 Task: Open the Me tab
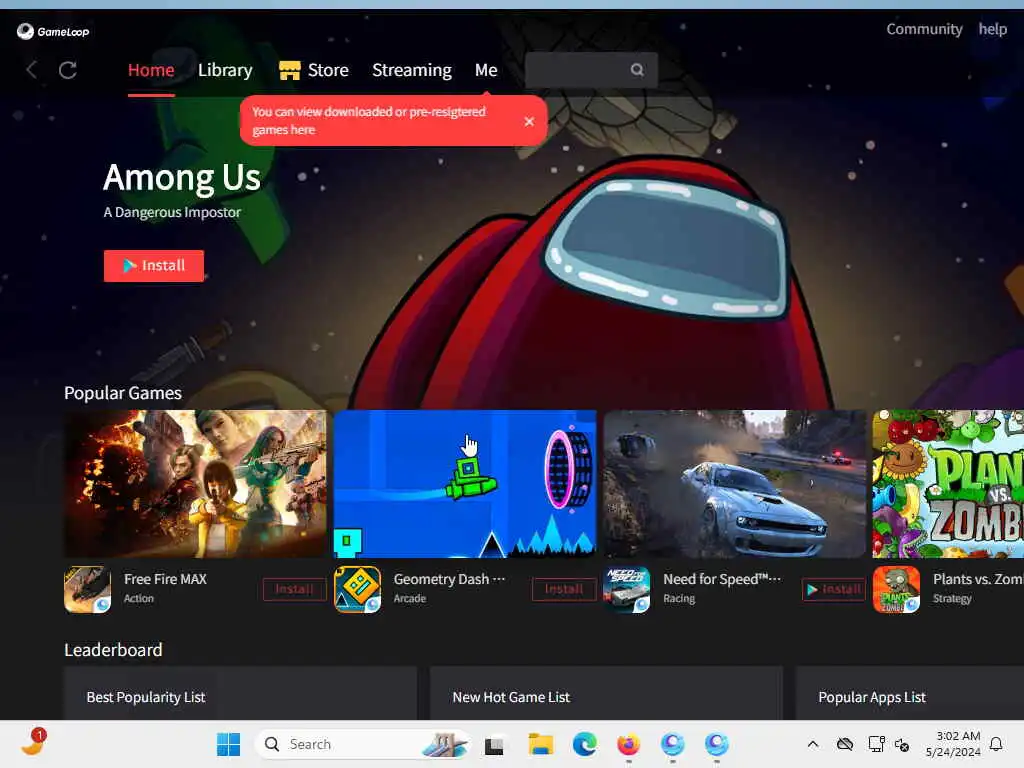pos(486,70)
